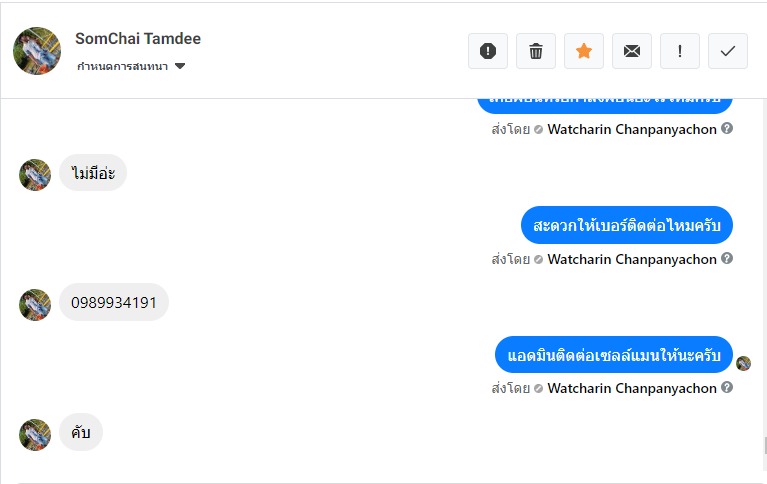The width and height of the screenshot is (767, 484).
Task: Click the avatar beside the คับ message
Action: coord(35,435)
